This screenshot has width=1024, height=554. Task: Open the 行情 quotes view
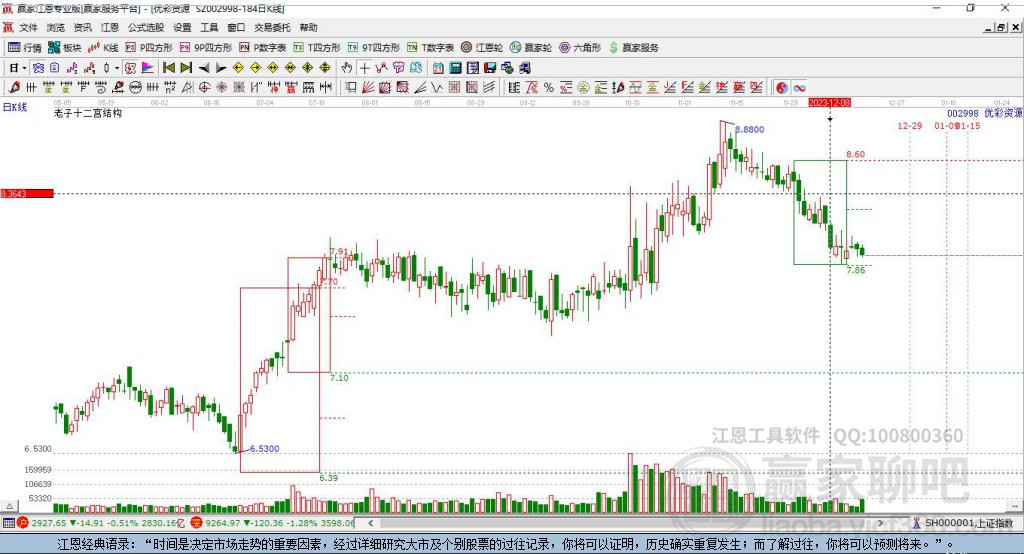point(24,48)
